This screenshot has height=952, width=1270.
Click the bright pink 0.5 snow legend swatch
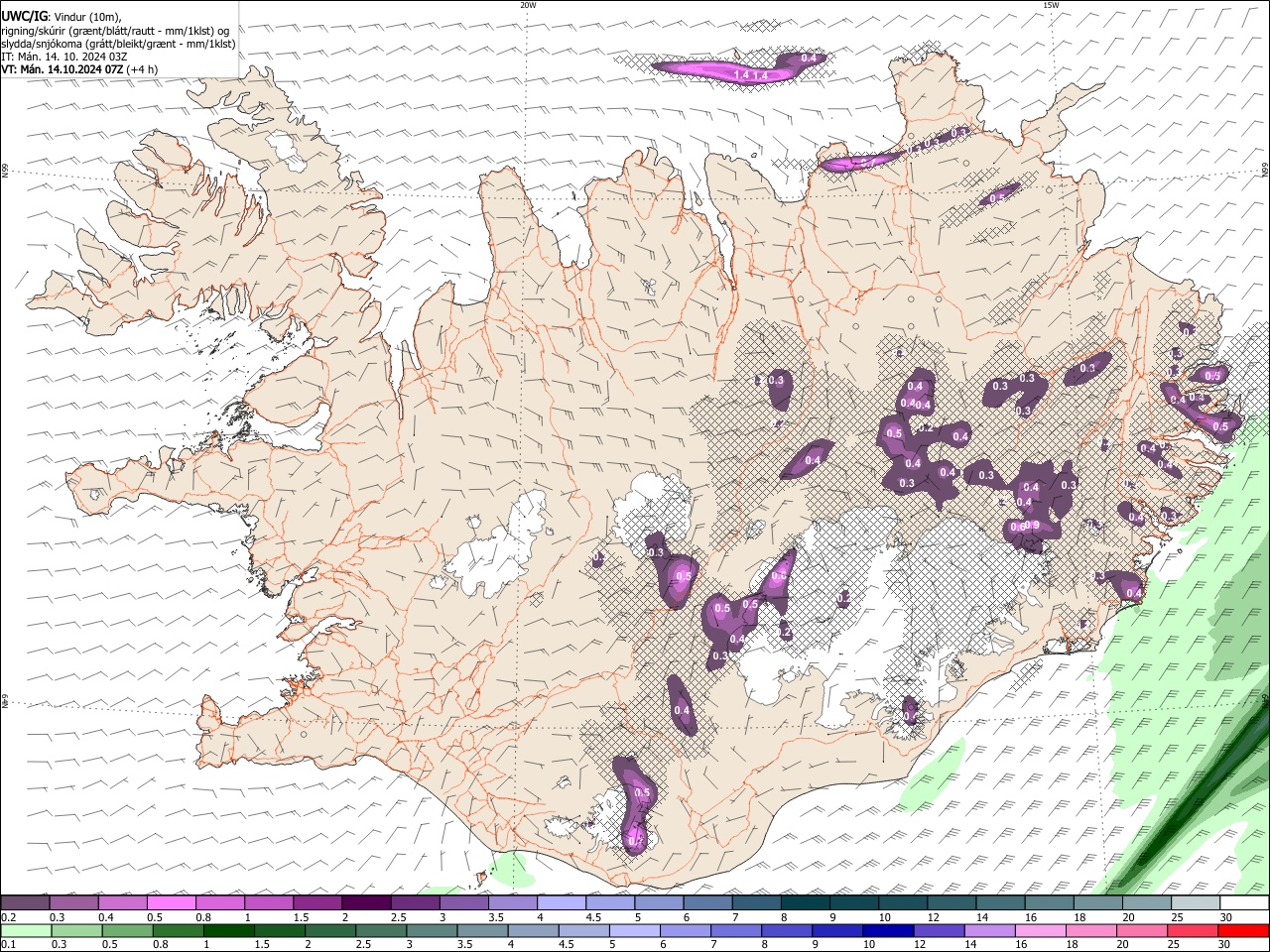click(x=172, y=902)
